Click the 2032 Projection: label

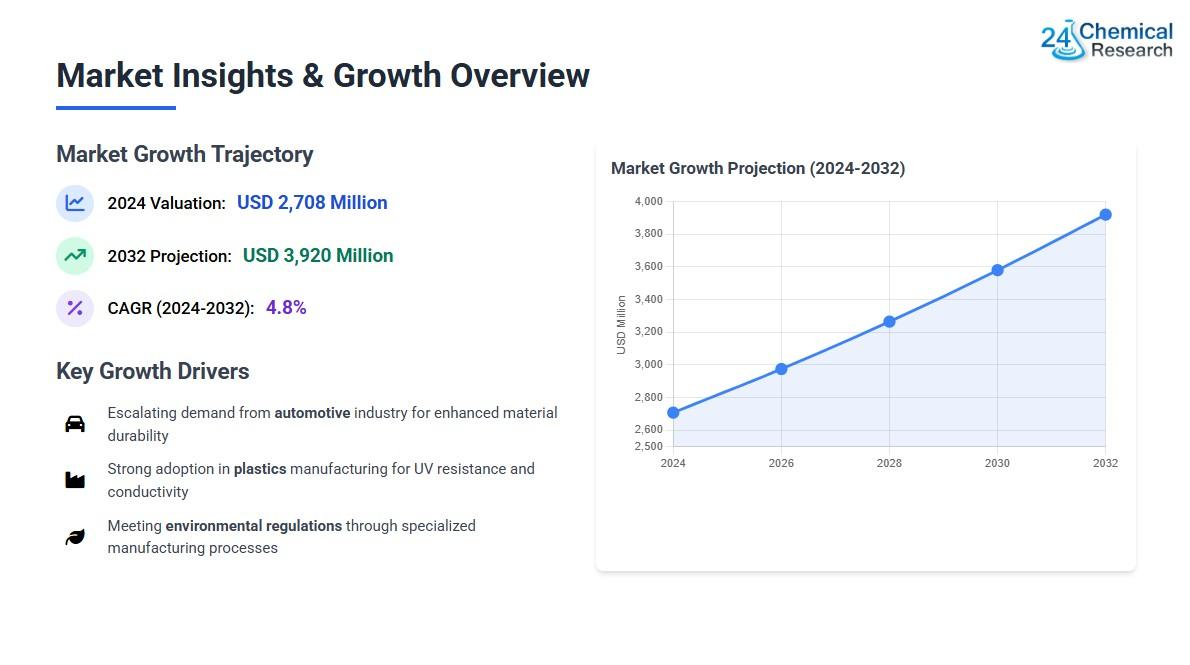[x=169, y=257]
